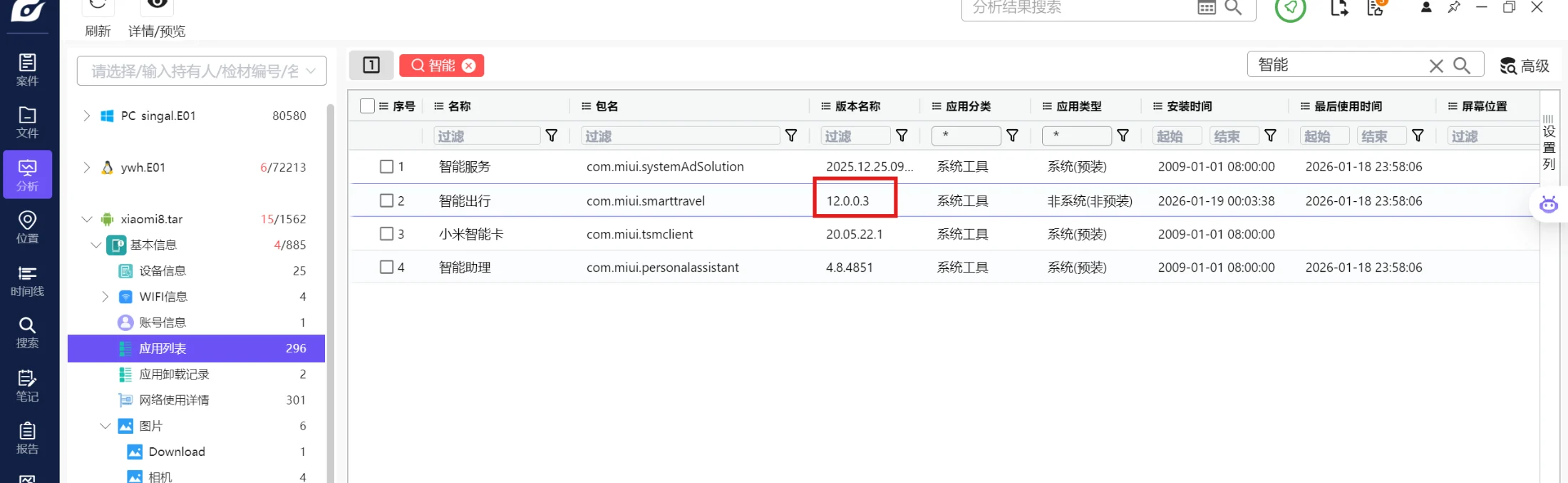Click the file export icon in title bar
This screenshot has width=1568, height=483.
1339,9
